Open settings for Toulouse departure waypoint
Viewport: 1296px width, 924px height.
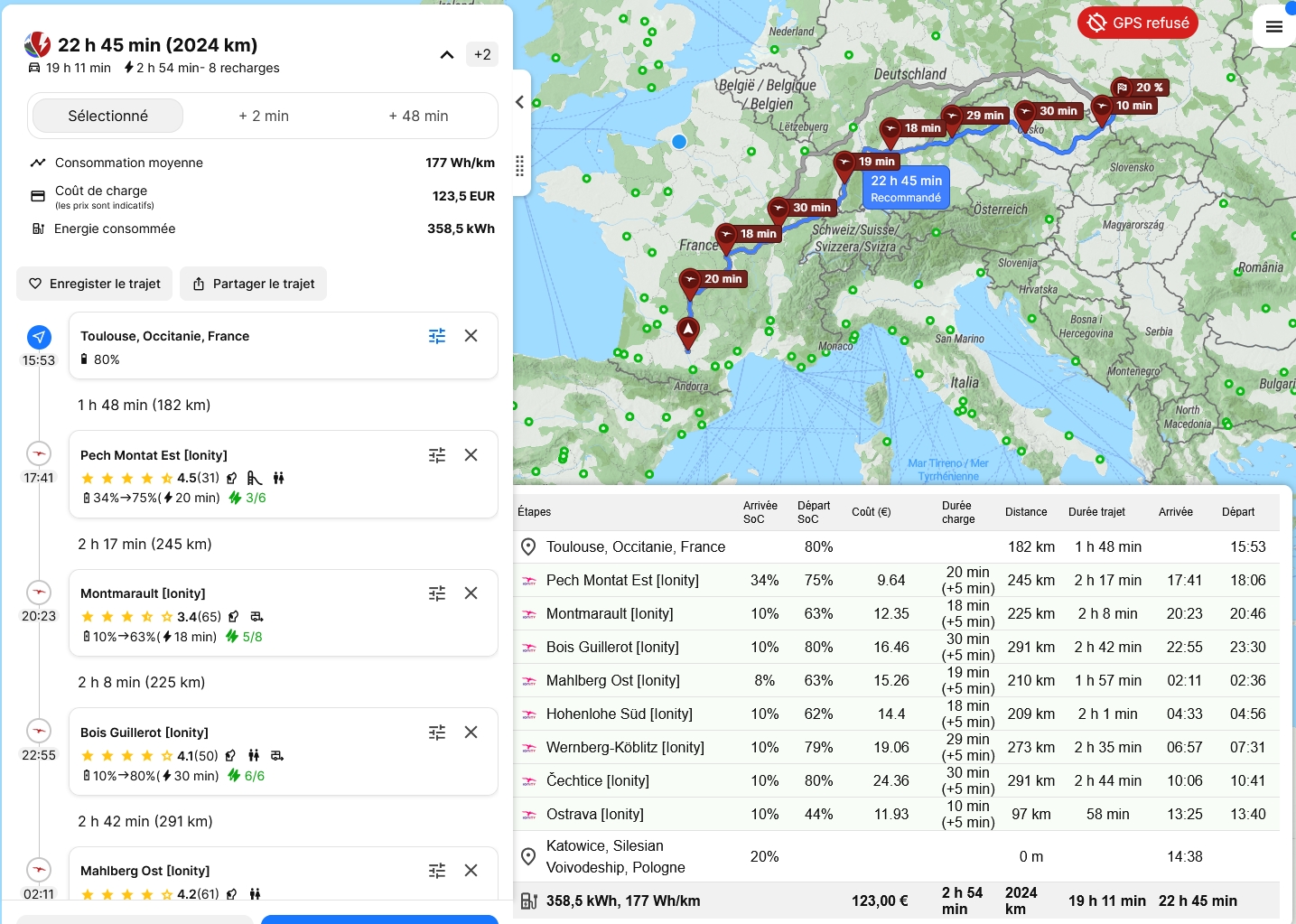coord(437,336)
